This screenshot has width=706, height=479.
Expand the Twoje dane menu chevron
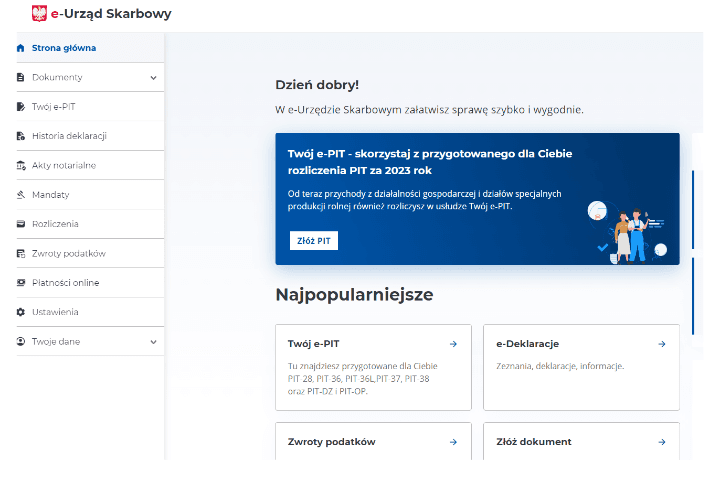coord(153,341)
